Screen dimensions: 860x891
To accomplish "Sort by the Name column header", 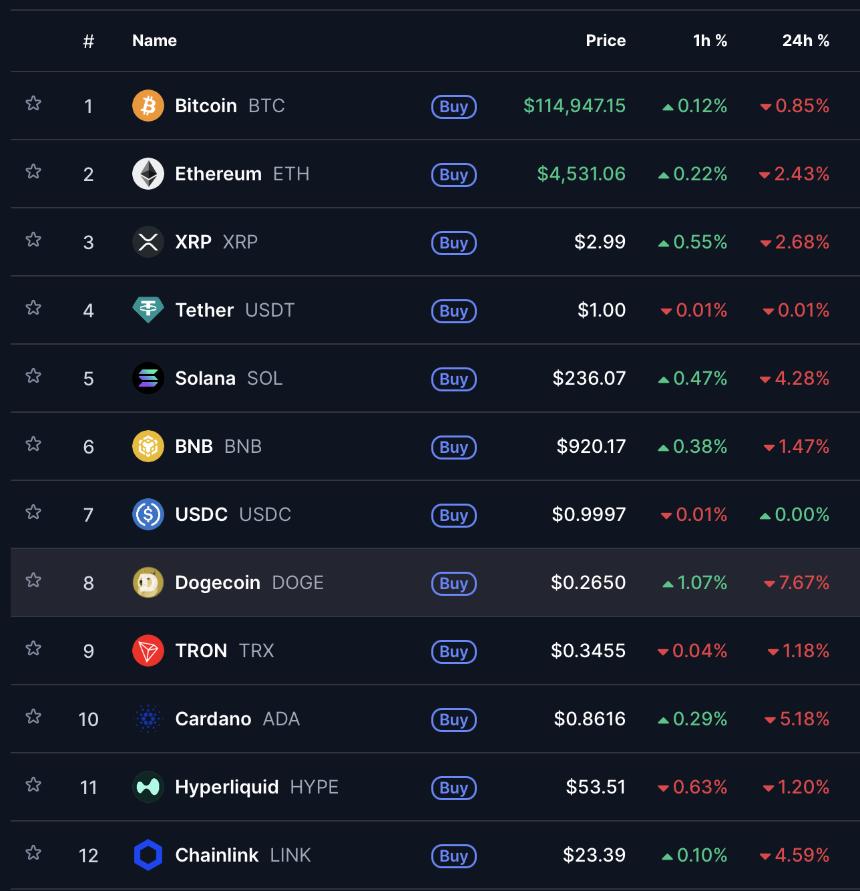I will tap(155, 40).
